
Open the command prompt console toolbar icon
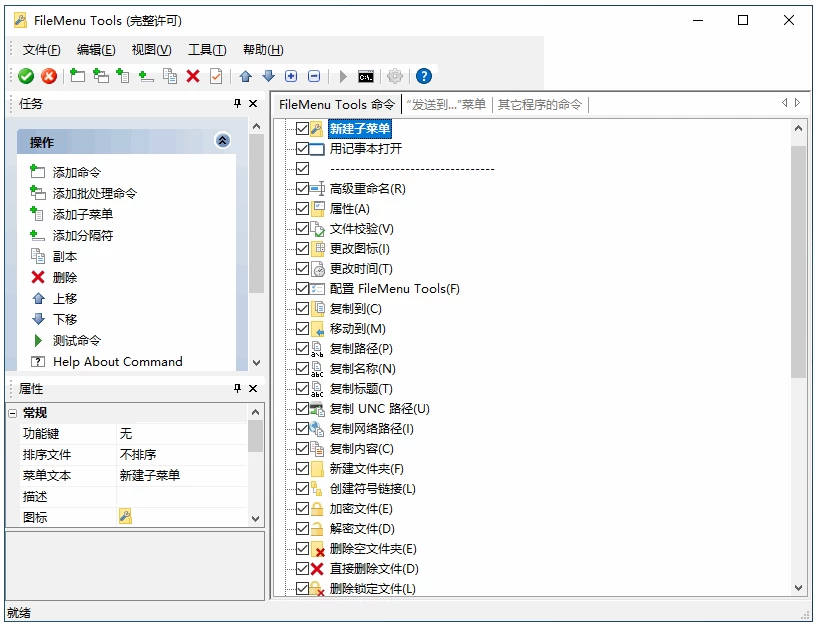click(366, 76)
